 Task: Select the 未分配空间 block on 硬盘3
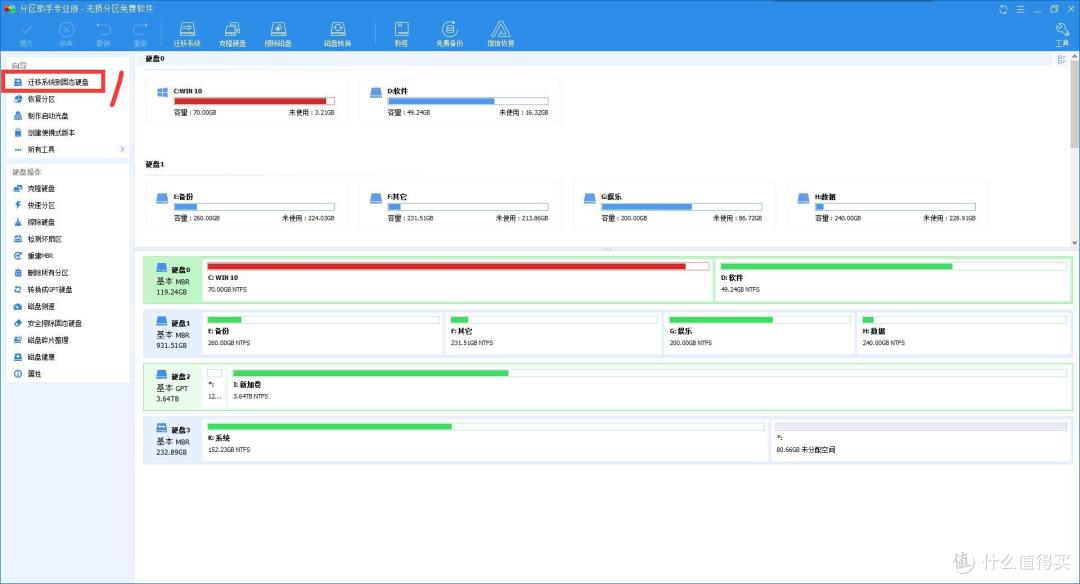click(921, 438)
